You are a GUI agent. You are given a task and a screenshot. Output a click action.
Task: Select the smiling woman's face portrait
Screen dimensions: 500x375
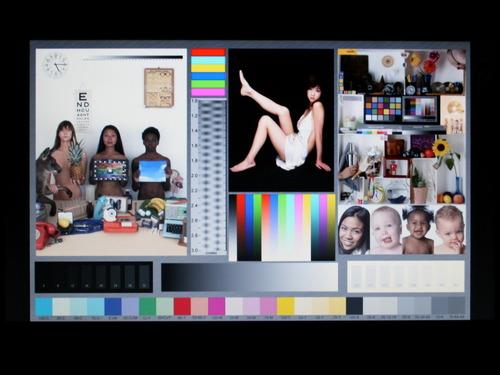tap(354, 230)
